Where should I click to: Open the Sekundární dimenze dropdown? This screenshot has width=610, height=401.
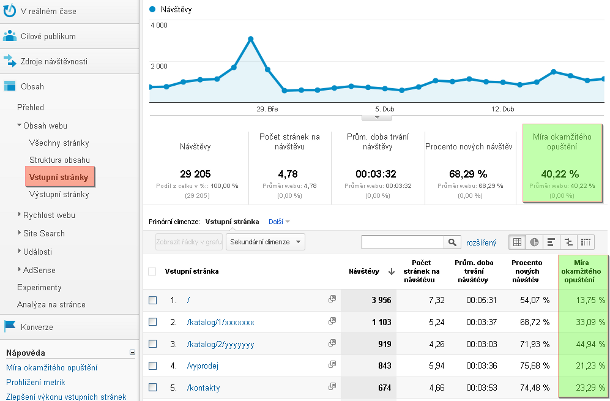pyautogui.click(x=265, y=242)
